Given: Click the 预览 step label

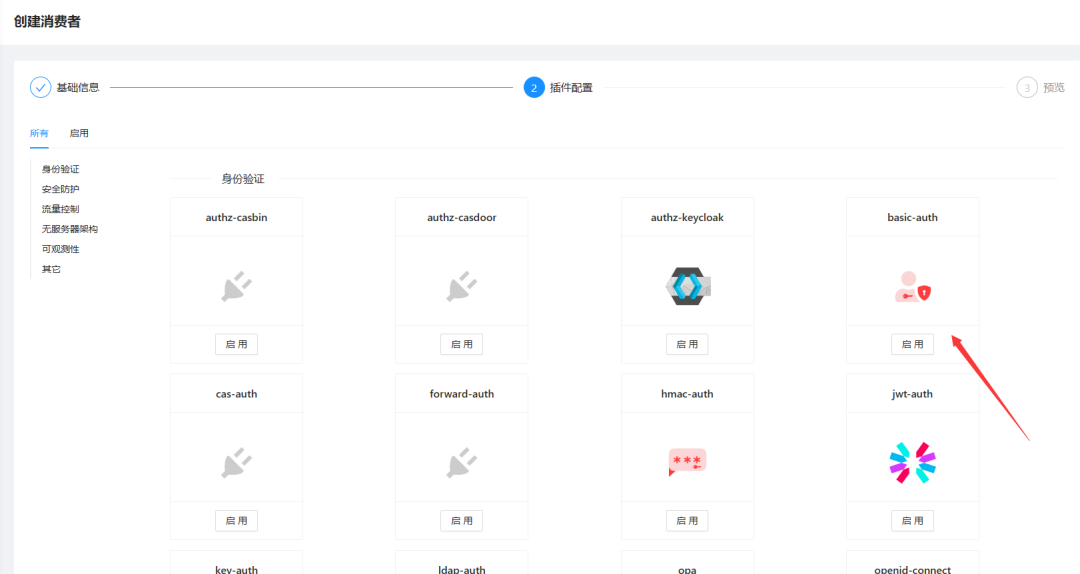Looking at the screenshot, I should (x=1054, y=88).
